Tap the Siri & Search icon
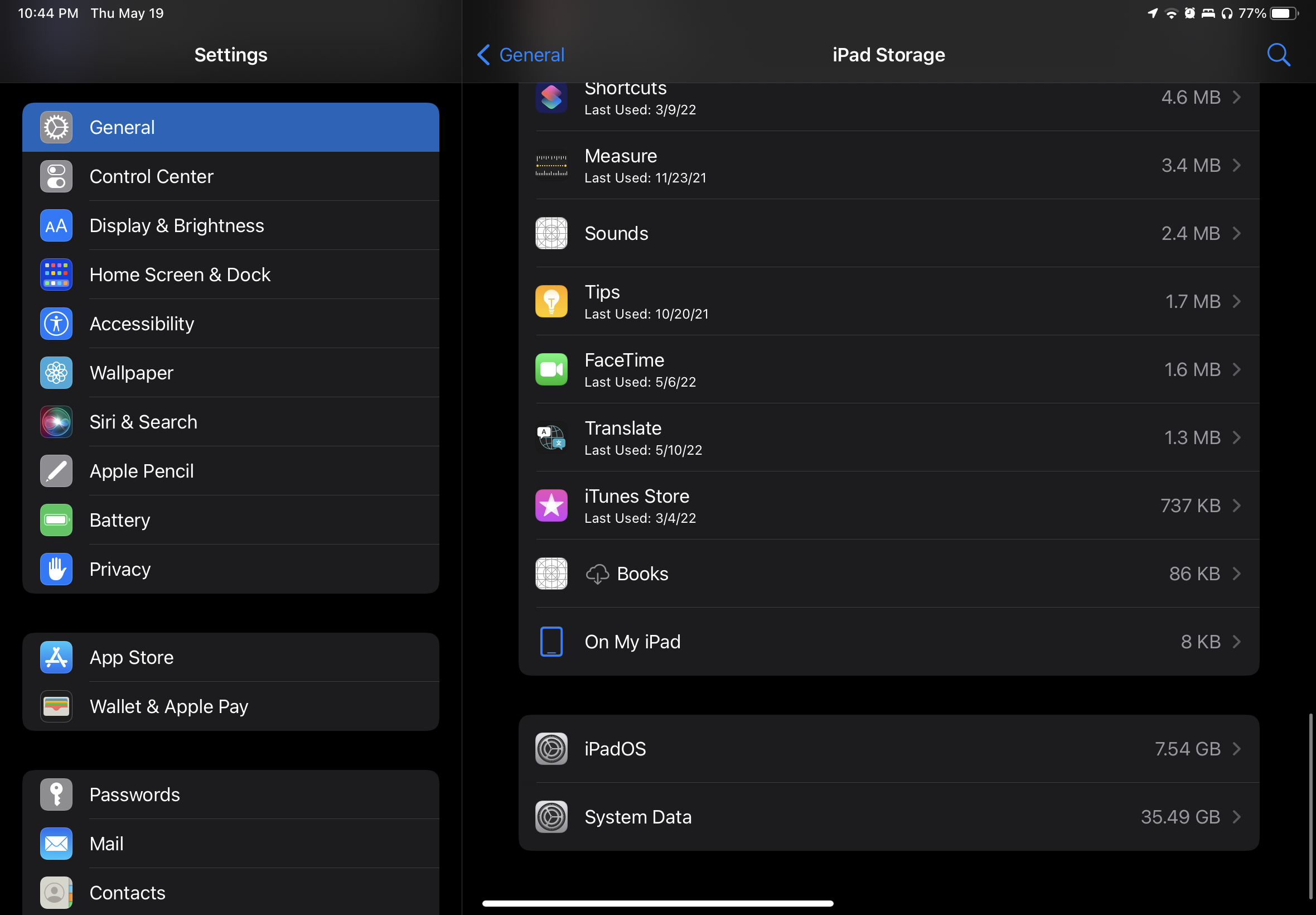This screenshot has height=915, width=1316. (56, 422)
